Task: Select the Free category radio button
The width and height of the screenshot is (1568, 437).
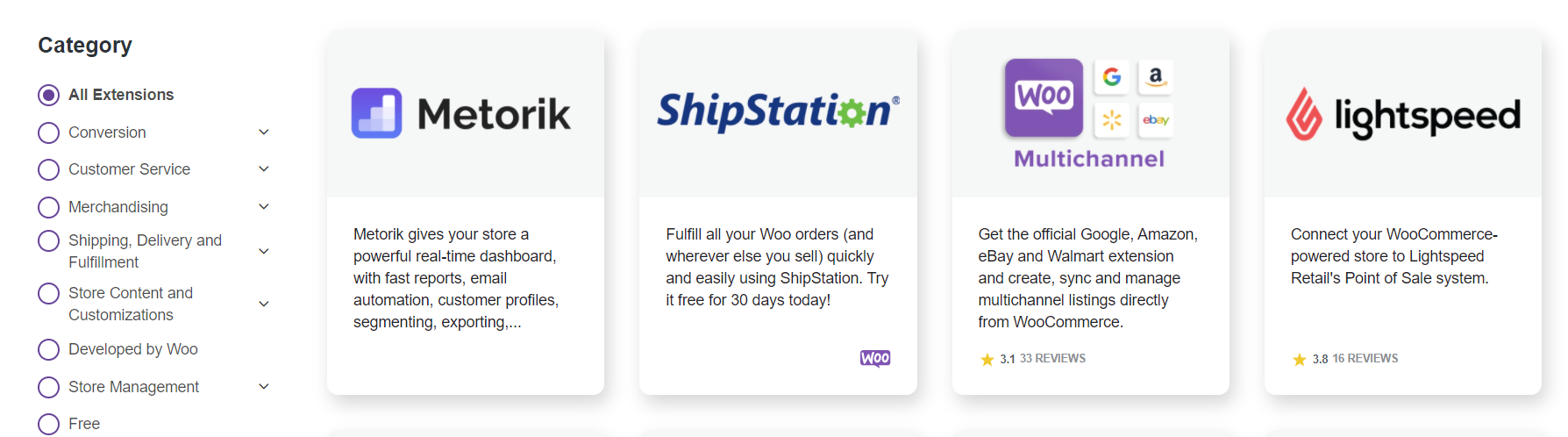Action: 49,424
